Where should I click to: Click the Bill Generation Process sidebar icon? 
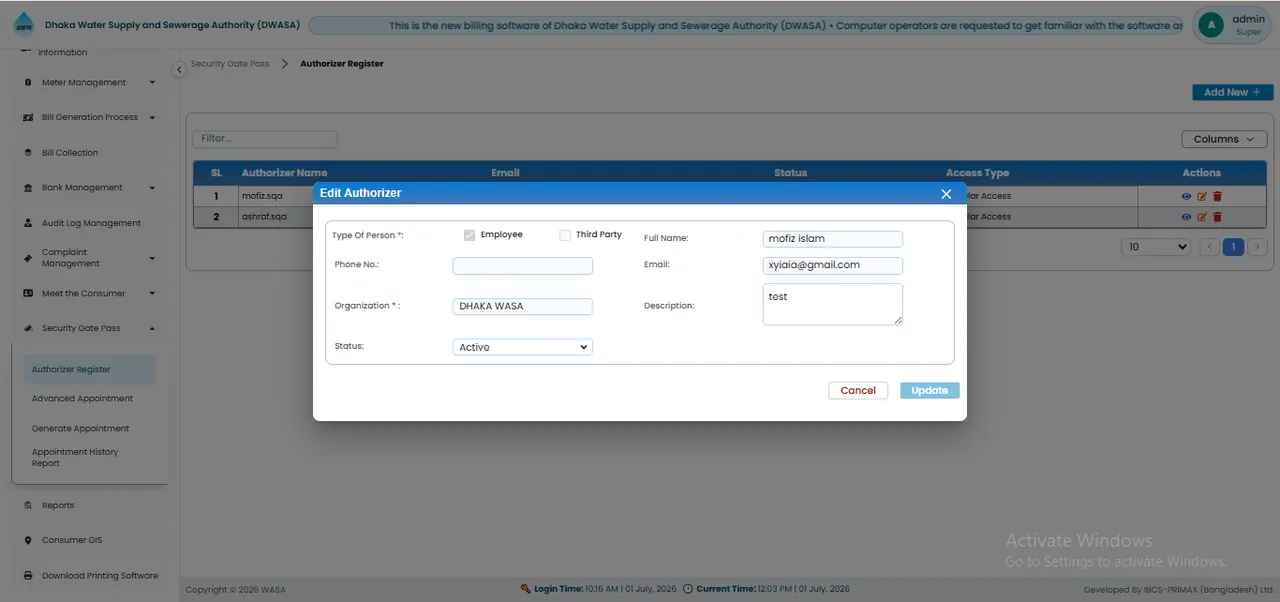point(28,118)
